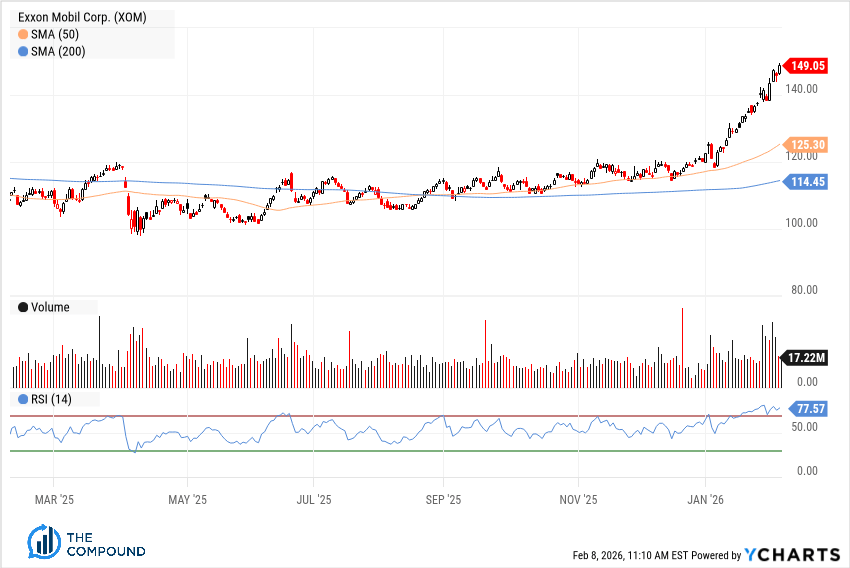
Task: Click the SMA (200) legend label
Action: (x=58, y=51)
